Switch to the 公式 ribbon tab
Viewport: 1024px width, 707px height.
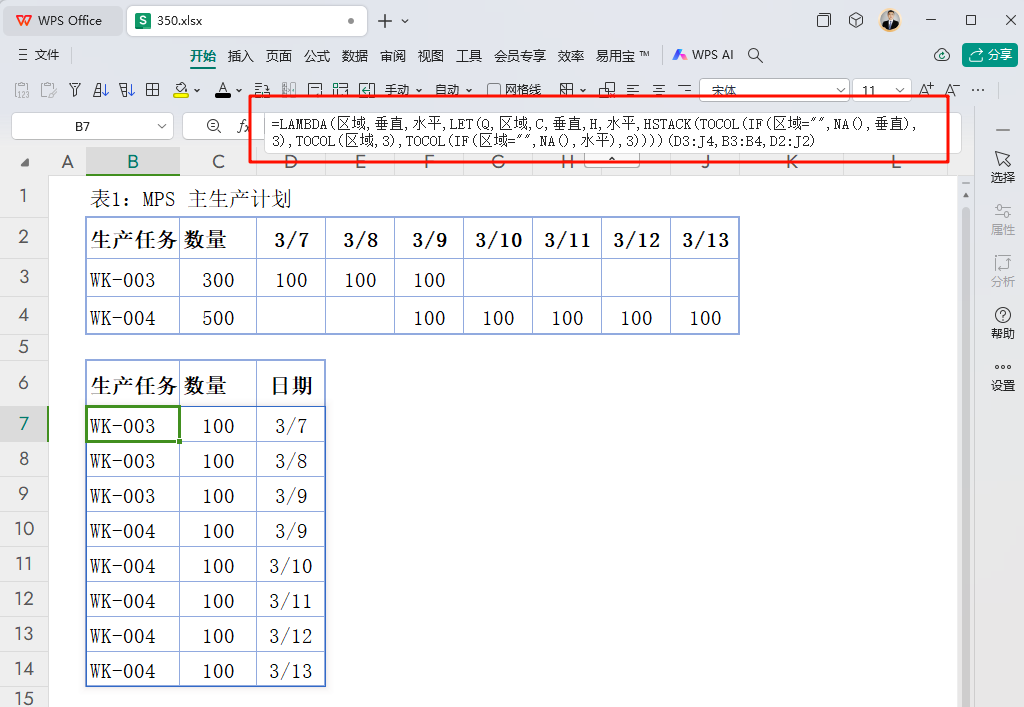(x=317, y=56)
